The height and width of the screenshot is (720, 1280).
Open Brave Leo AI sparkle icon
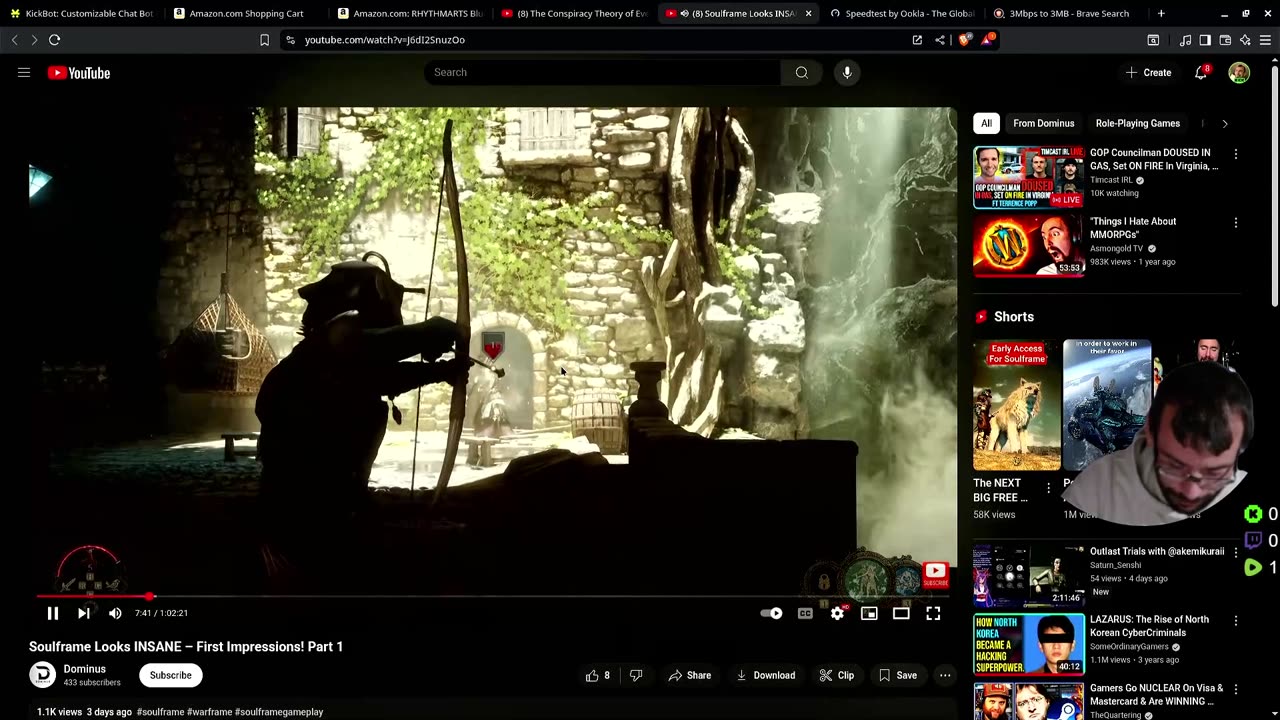pos(1245,40)
